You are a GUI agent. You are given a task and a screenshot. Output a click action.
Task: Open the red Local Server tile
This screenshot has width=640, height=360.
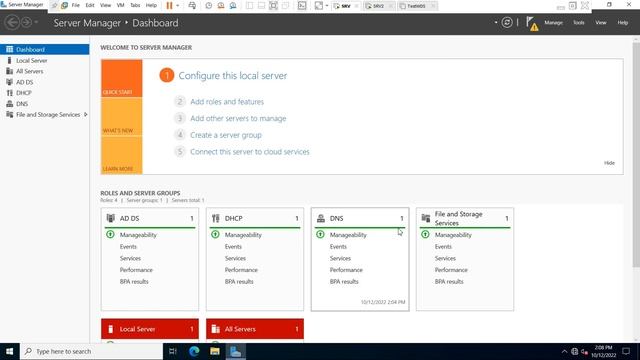[x=150, y=329]
